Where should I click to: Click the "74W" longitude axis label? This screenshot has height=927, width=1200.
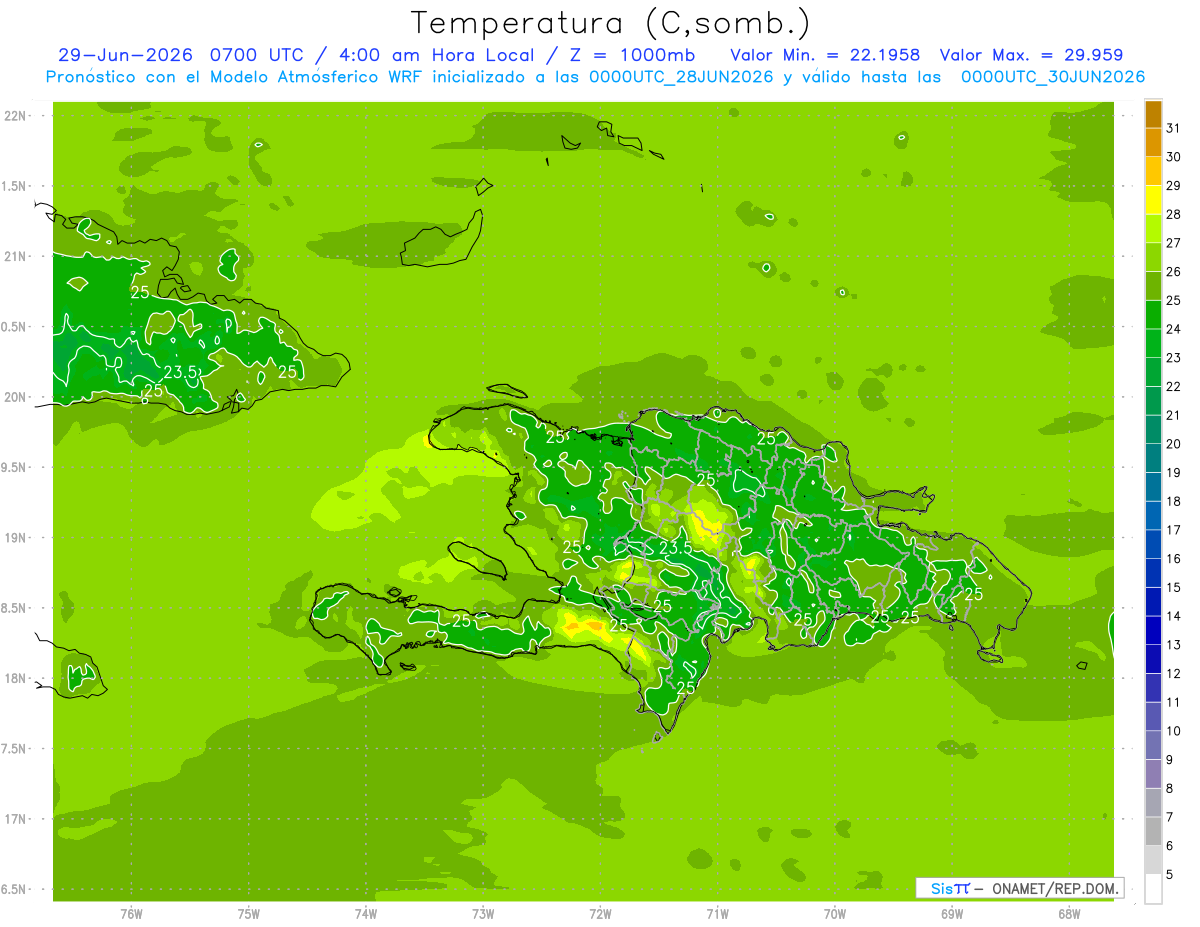coord(366,912)
